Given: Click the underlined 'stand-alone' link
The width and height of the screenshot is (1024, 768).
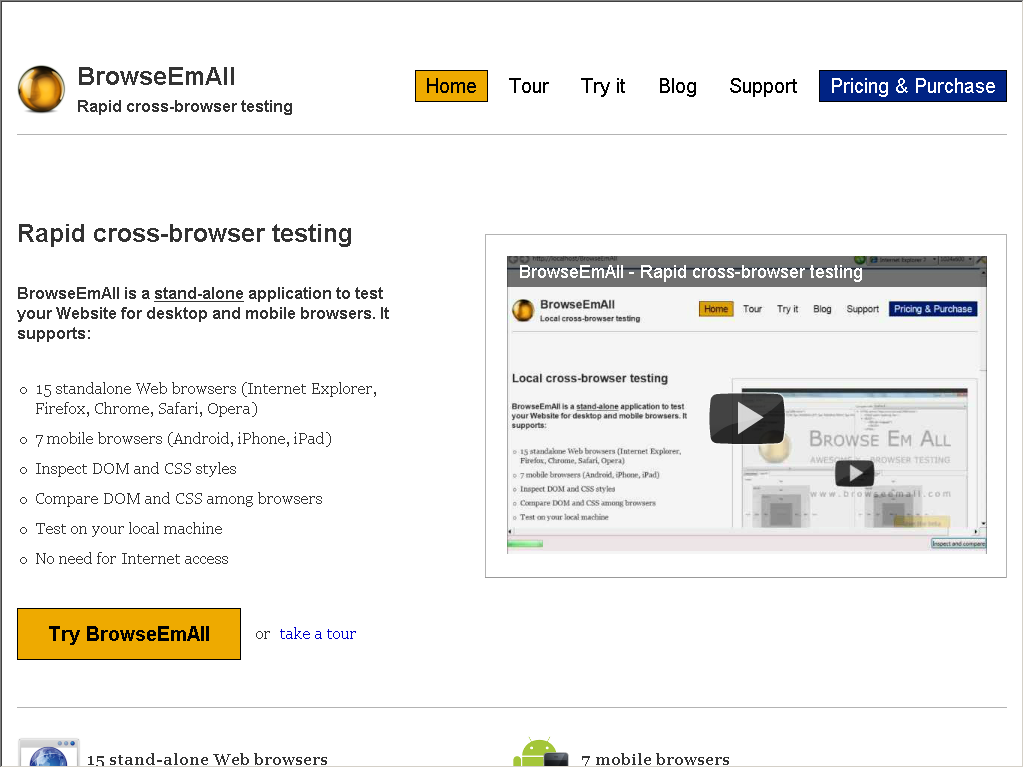Looking at the screenshot, I should coord(199,294).
